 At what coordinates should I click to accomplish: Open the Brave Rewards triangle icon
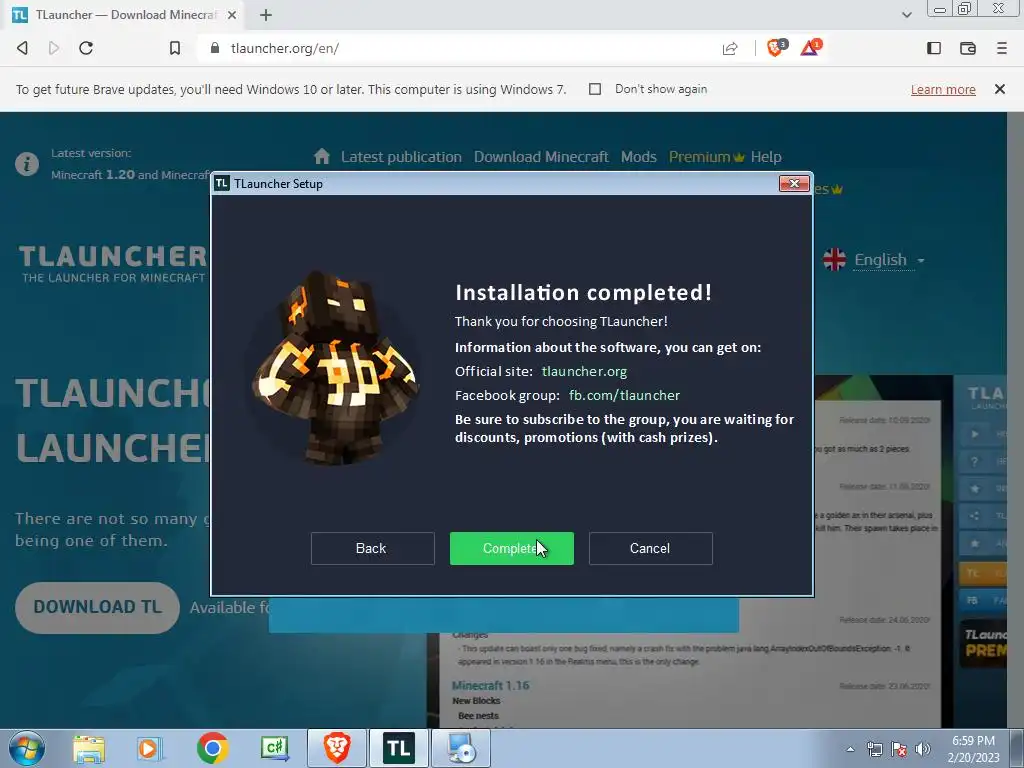coord(810,47)
